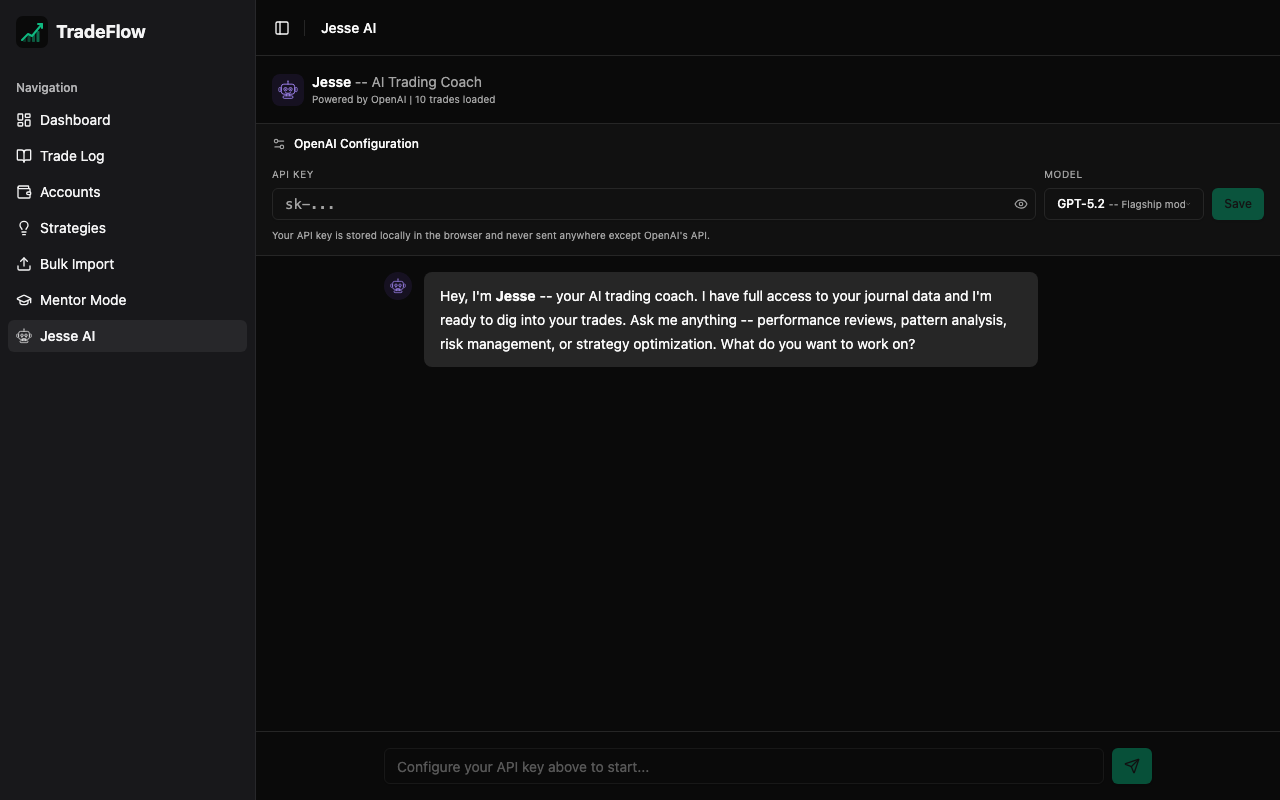1280x800 pixels.
Task: Open the GPT-5.2 model dropdown
Action: [x=1123, y=204]
